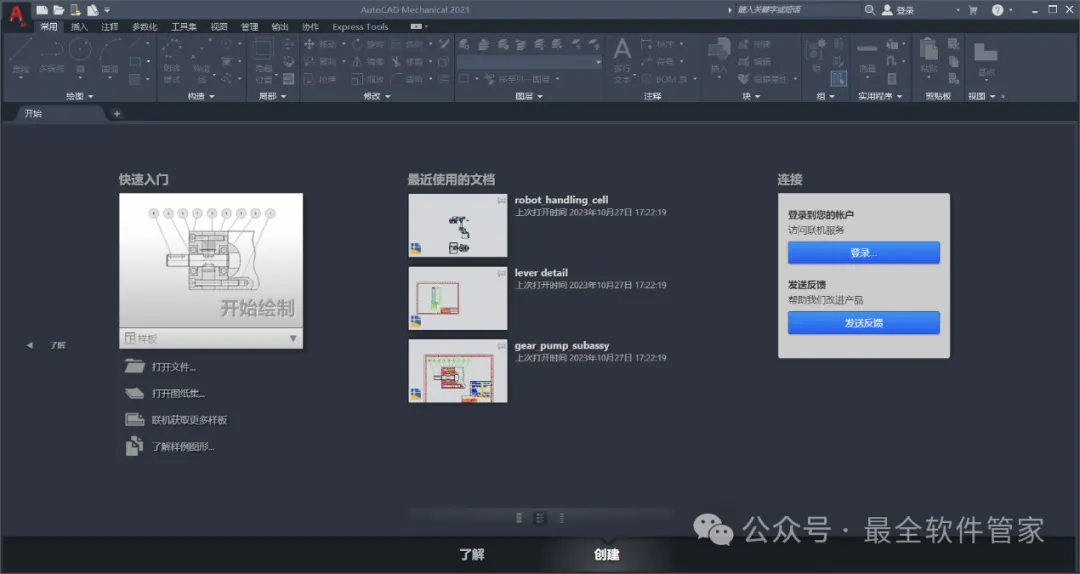Screen dimensions: 1080x574
Task: Toggle pin on gear_pump_subassy document
Action: coord(501,346)
